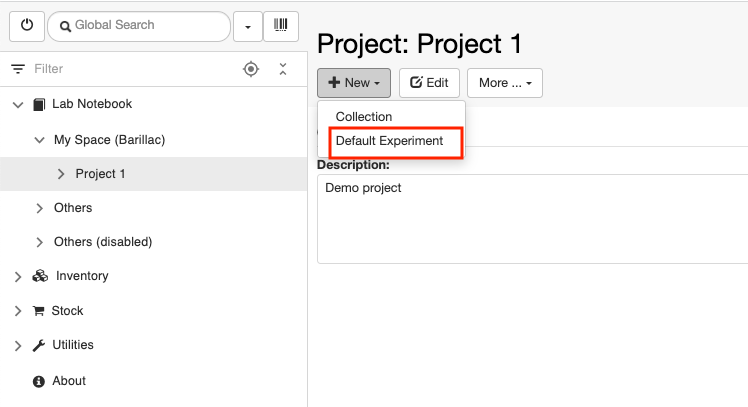This screenshot has height=407, width=748.
Task: Click the About info icon
Action: [39, 381]
